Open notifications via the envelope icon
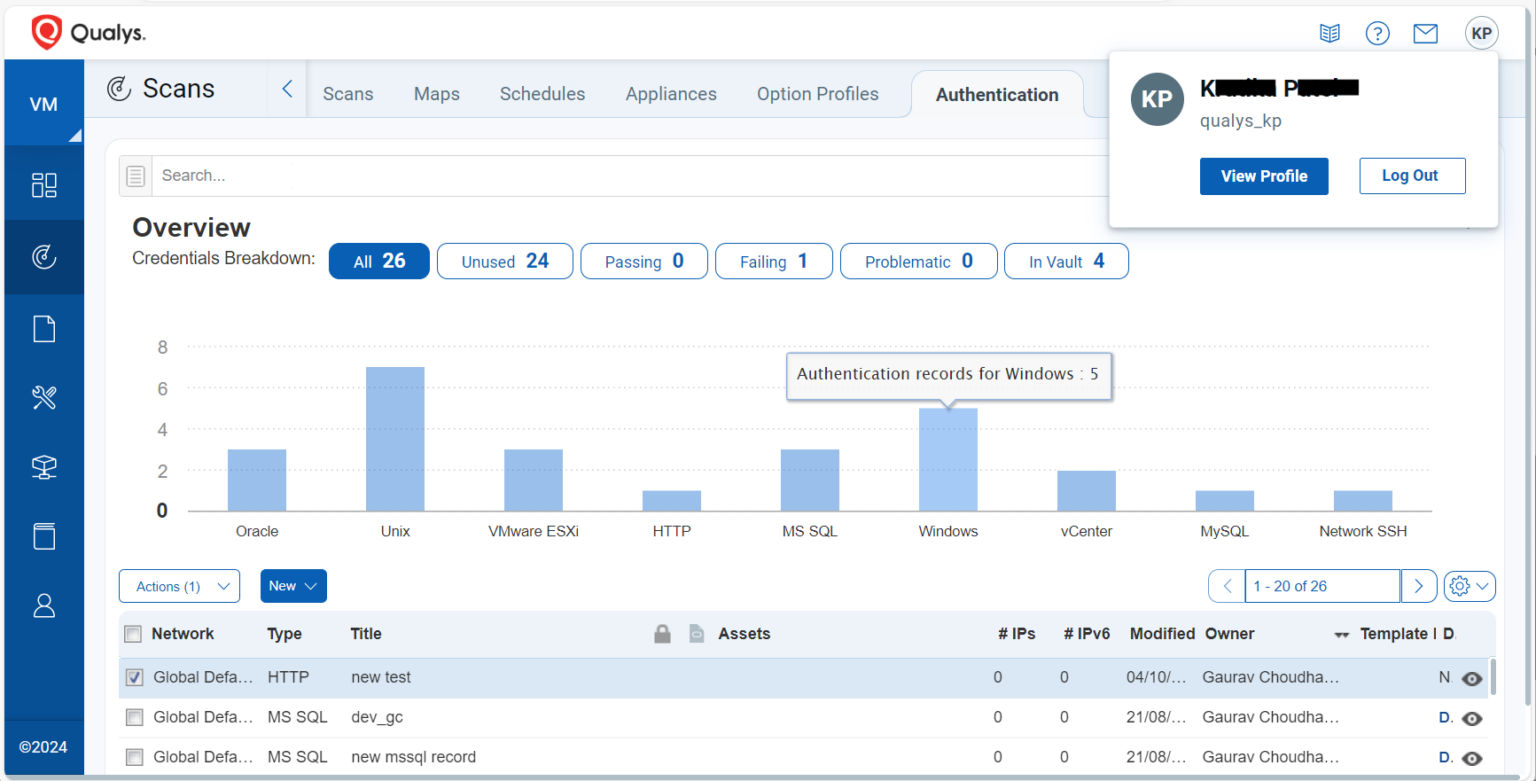 1425,33
